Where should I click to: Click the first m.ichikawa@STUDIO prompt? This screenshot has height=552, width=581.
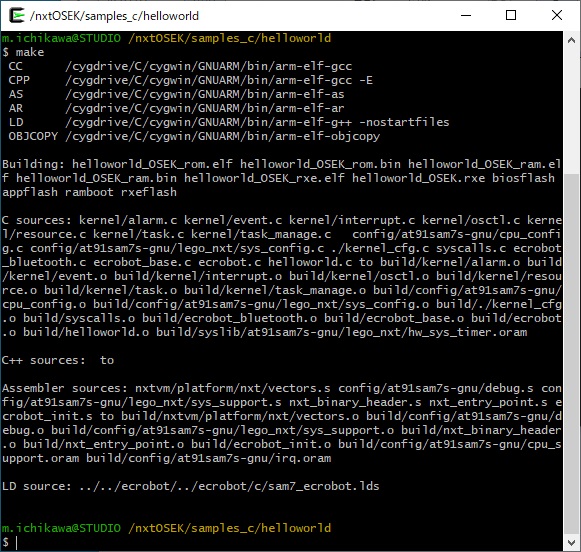[x=62, y=38]
